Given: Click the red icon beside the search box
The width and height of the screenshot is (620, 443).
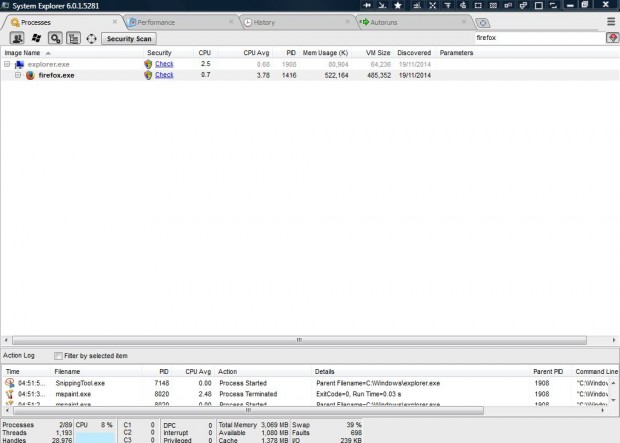Looking at the screenshot, I should pos(612,38).
